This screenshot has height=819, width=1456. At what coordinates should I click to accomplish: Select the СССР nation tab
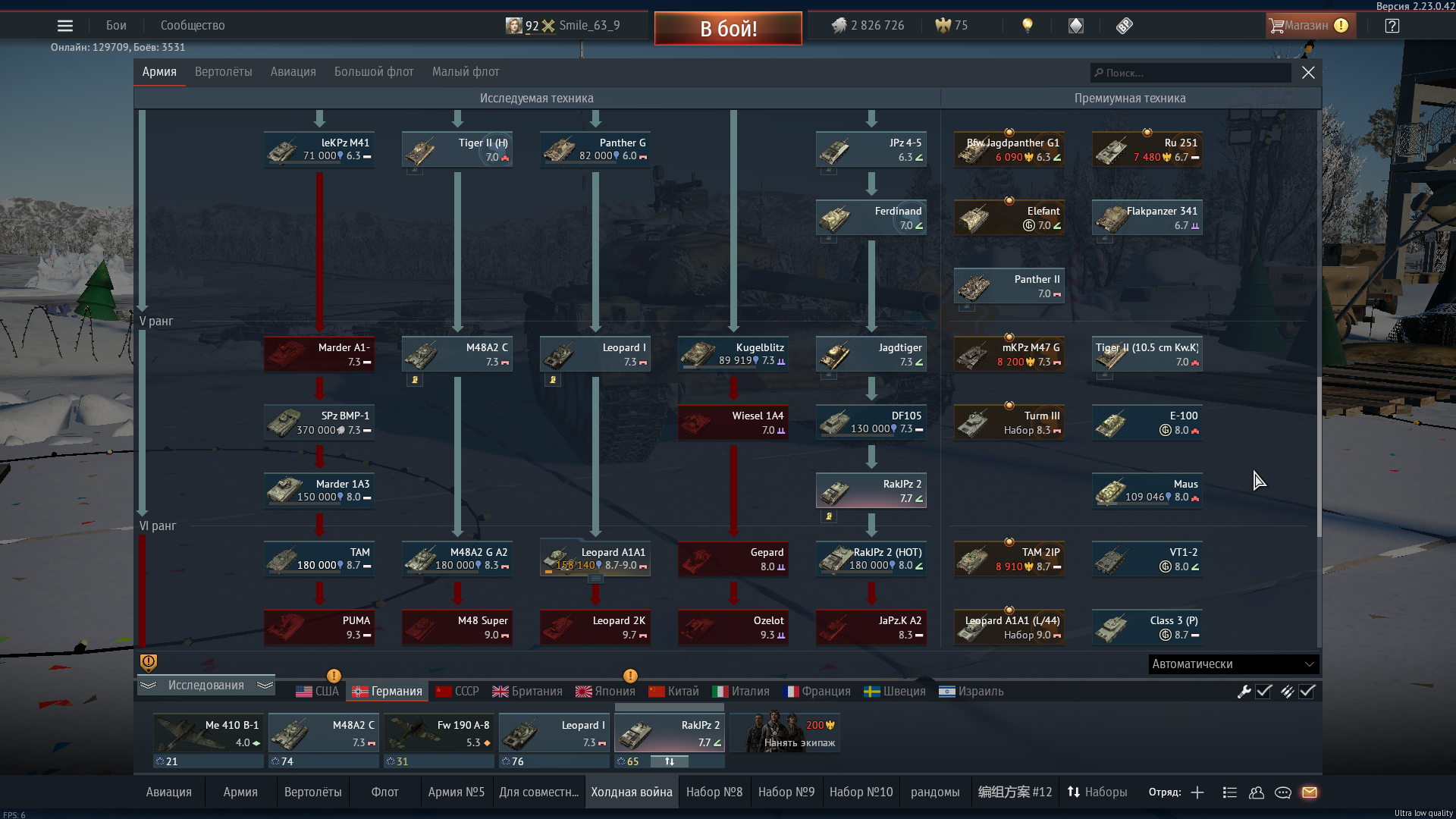pos(457,692)
